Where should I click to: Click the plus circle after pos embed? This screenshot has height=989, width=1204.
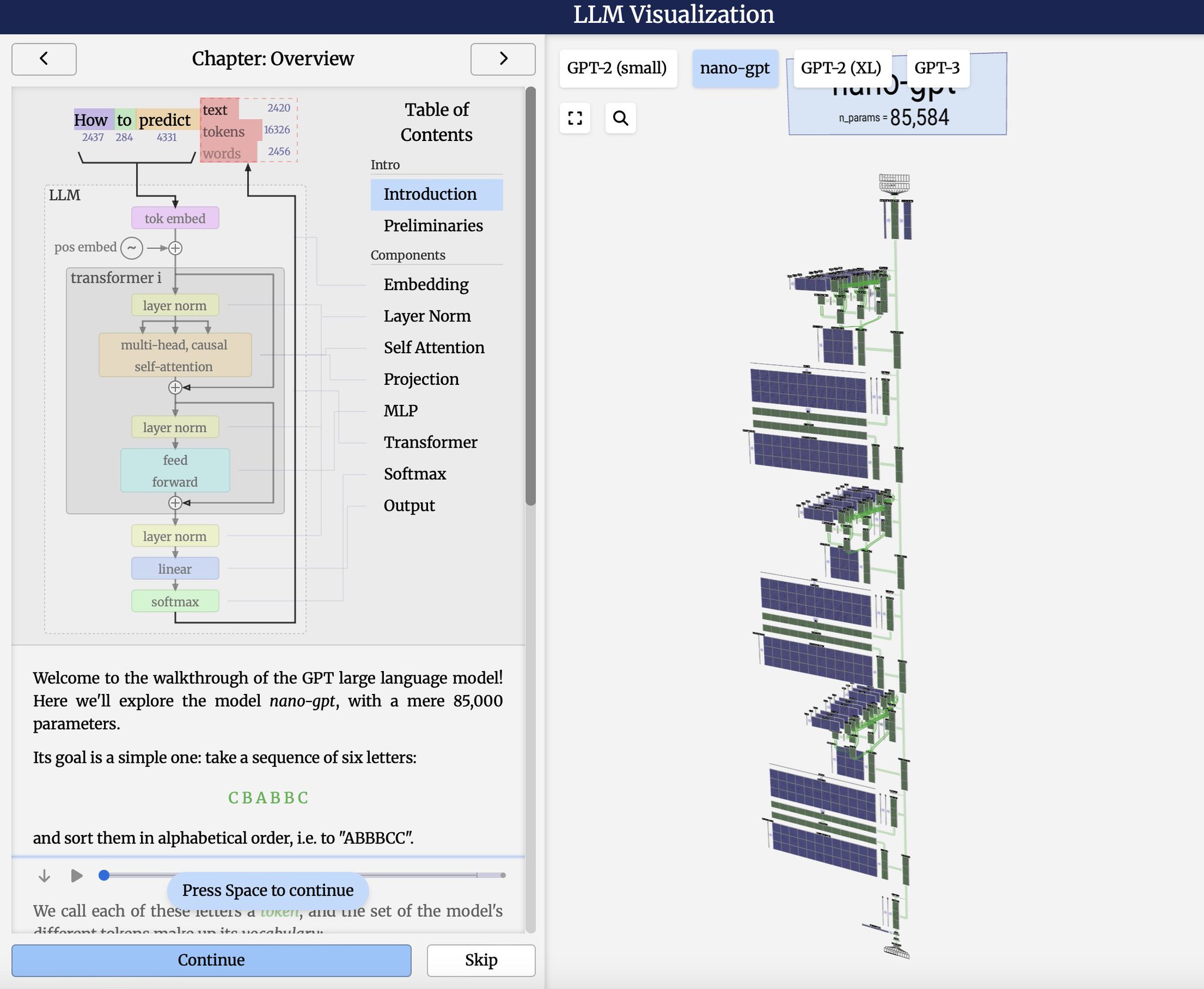pos(175,248)
